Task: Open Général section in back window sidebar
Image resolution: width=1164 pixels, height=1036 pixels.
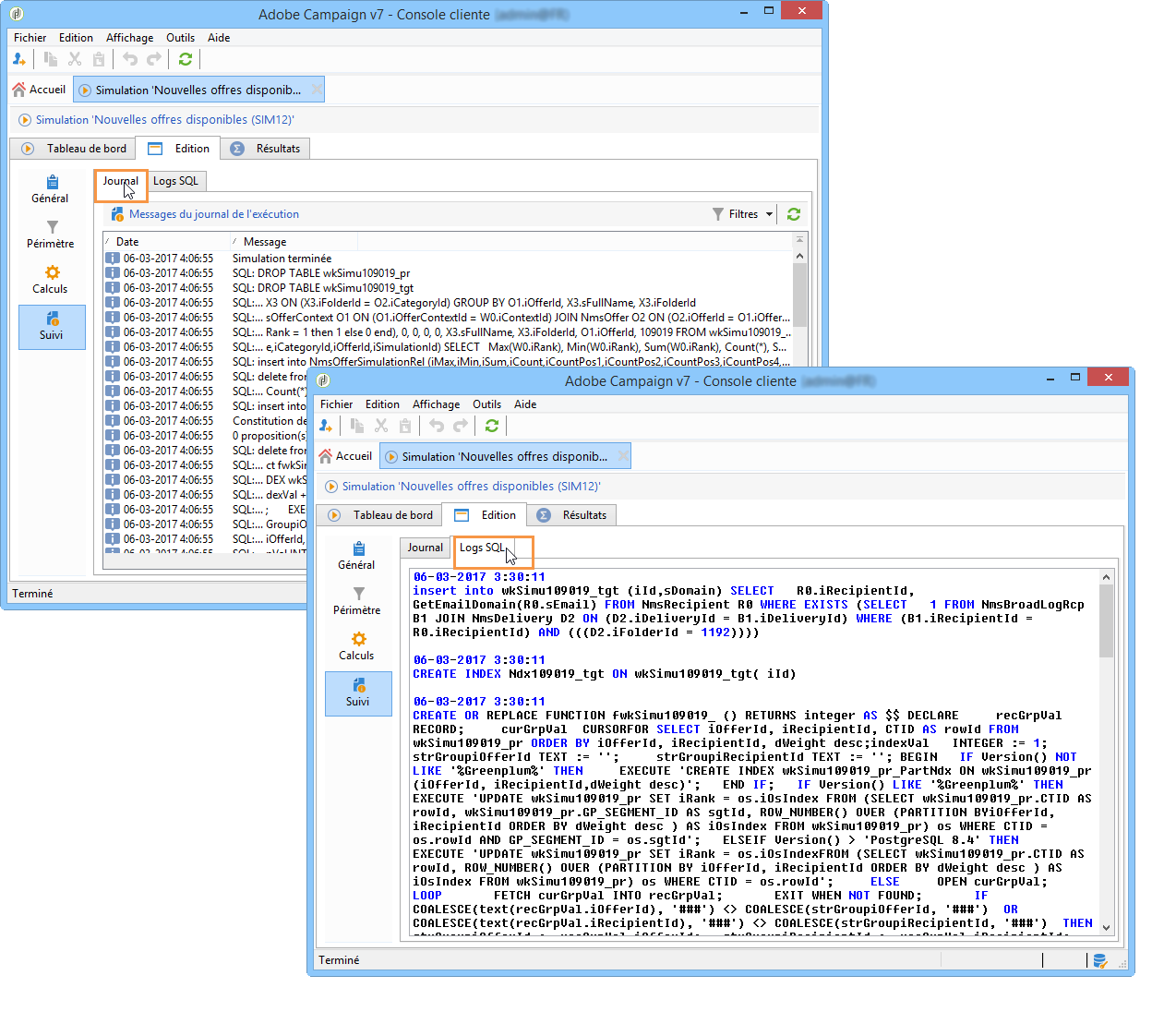Action: [x=51, y=189]
